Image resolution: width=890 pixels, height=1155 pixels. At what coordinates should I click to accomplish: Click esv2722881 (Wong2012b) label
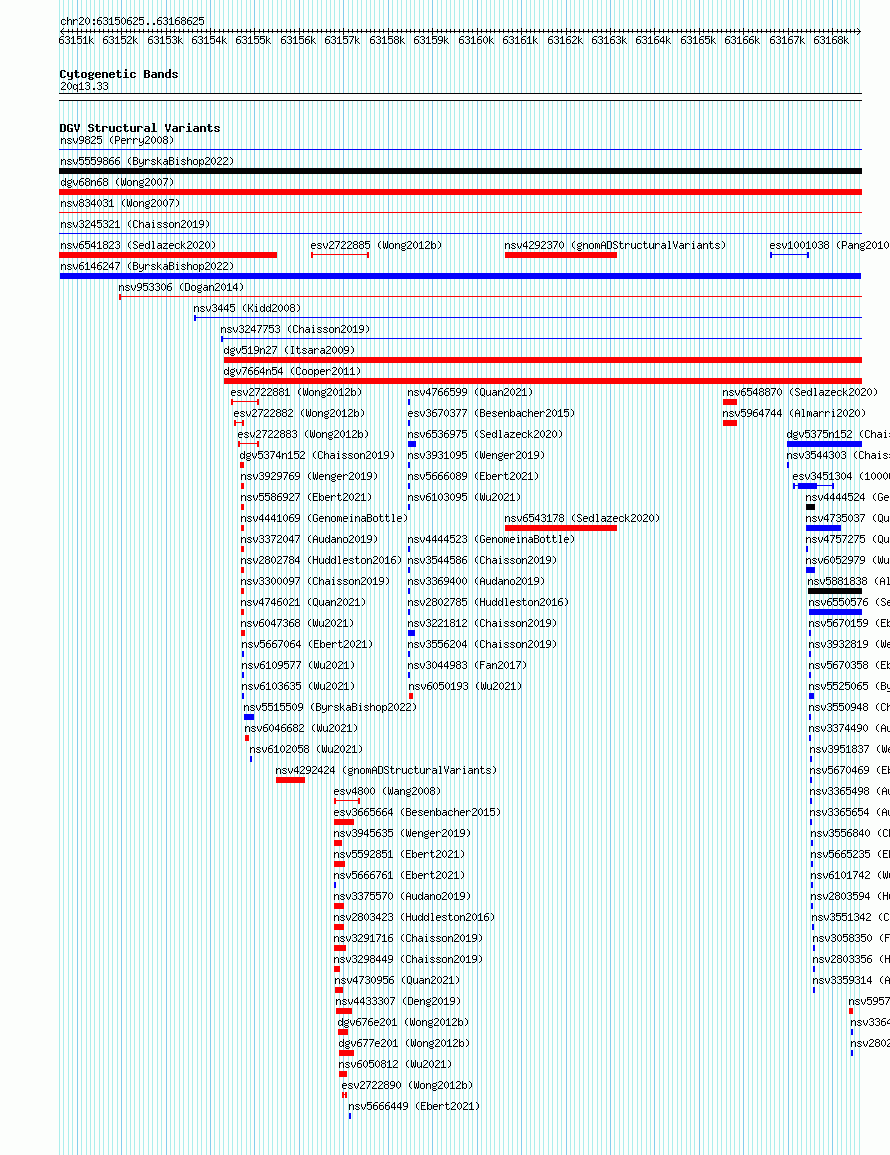296,392
